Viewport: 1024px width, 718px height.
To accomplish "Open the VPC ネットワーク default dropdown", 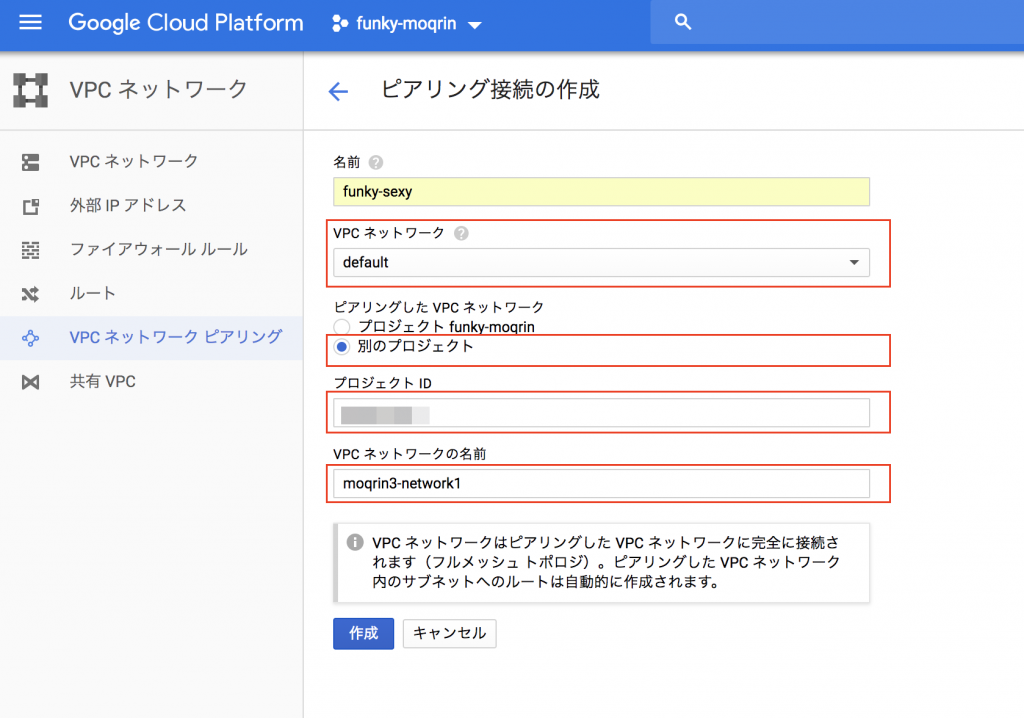I will (601, 263).
